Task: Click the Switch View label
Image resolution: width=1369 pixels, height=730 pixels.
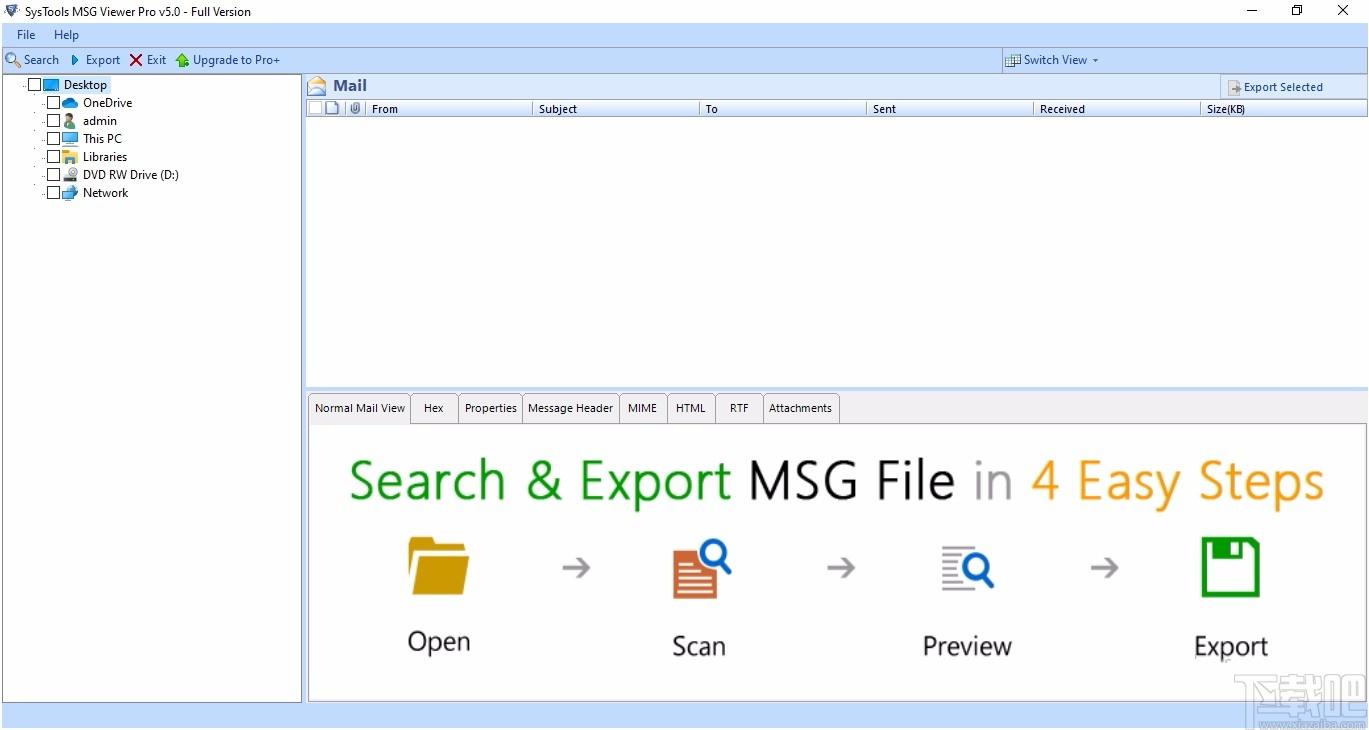Action: (x=1055, y=60)
